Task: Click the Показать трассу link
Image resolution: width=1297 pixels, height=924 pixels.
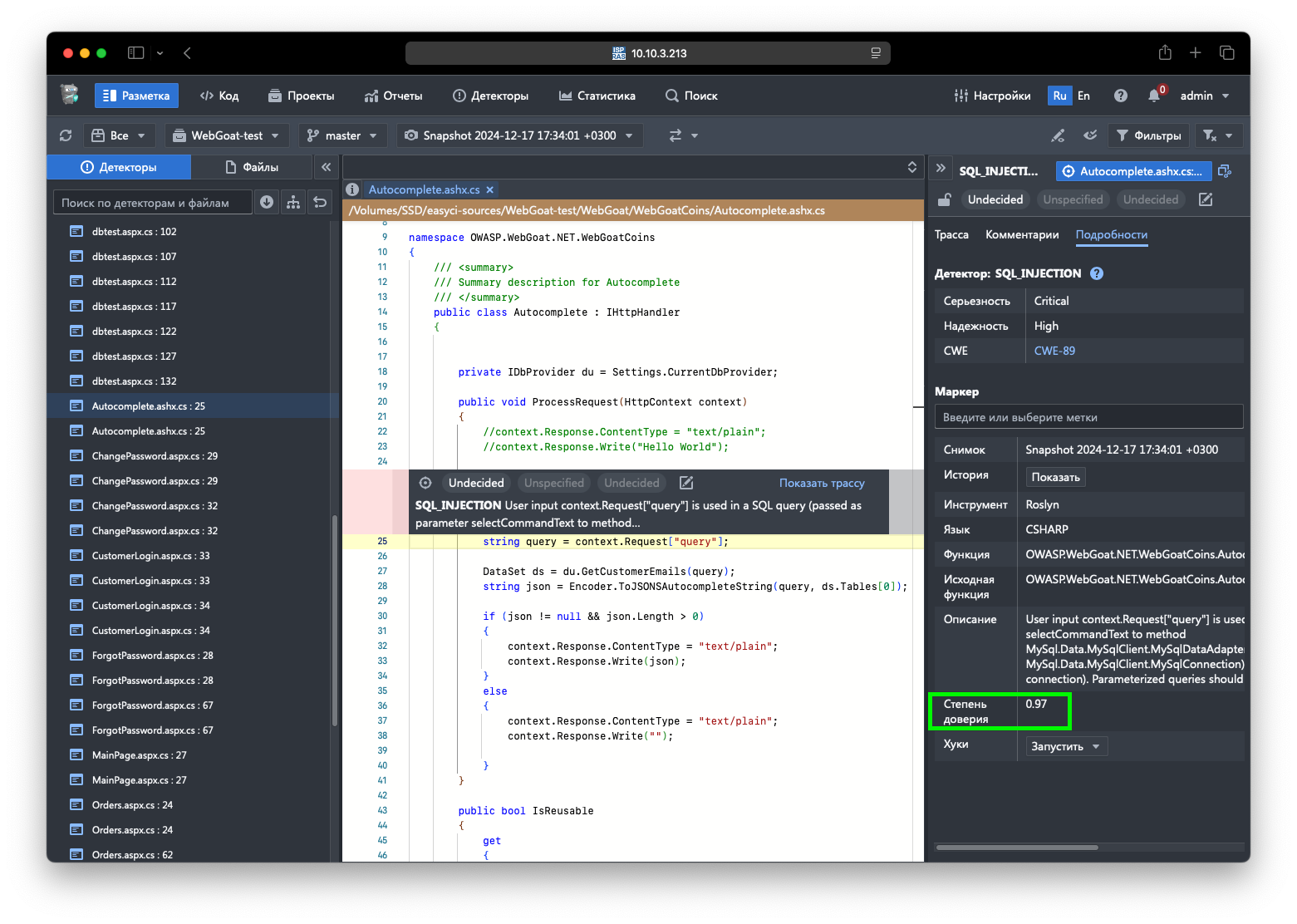Action: (x=821, y=483)
